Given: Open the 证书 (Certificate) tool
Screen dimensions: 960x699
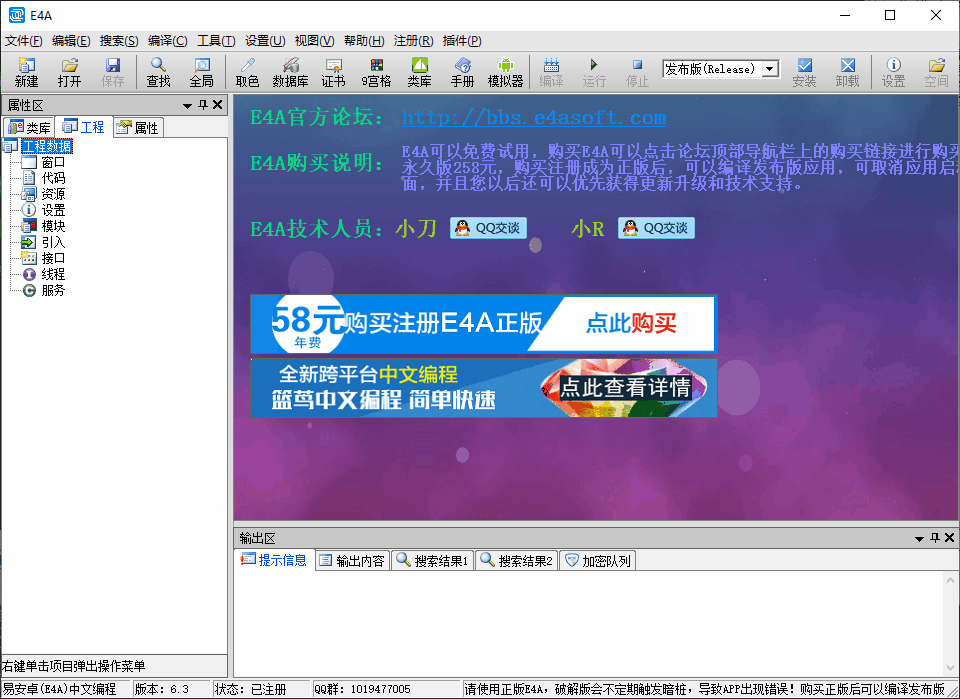Looking at the screenshot, I should tap(333, 72).
